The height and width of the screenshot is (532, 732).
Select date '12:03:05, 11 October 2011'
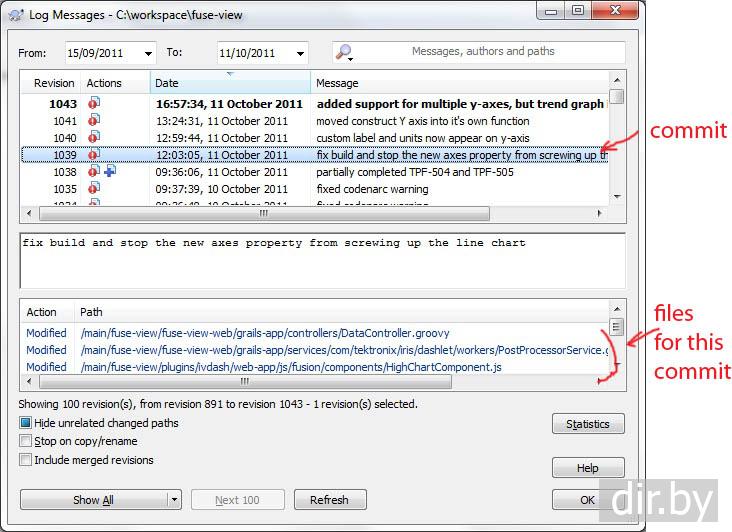[222, 155]
